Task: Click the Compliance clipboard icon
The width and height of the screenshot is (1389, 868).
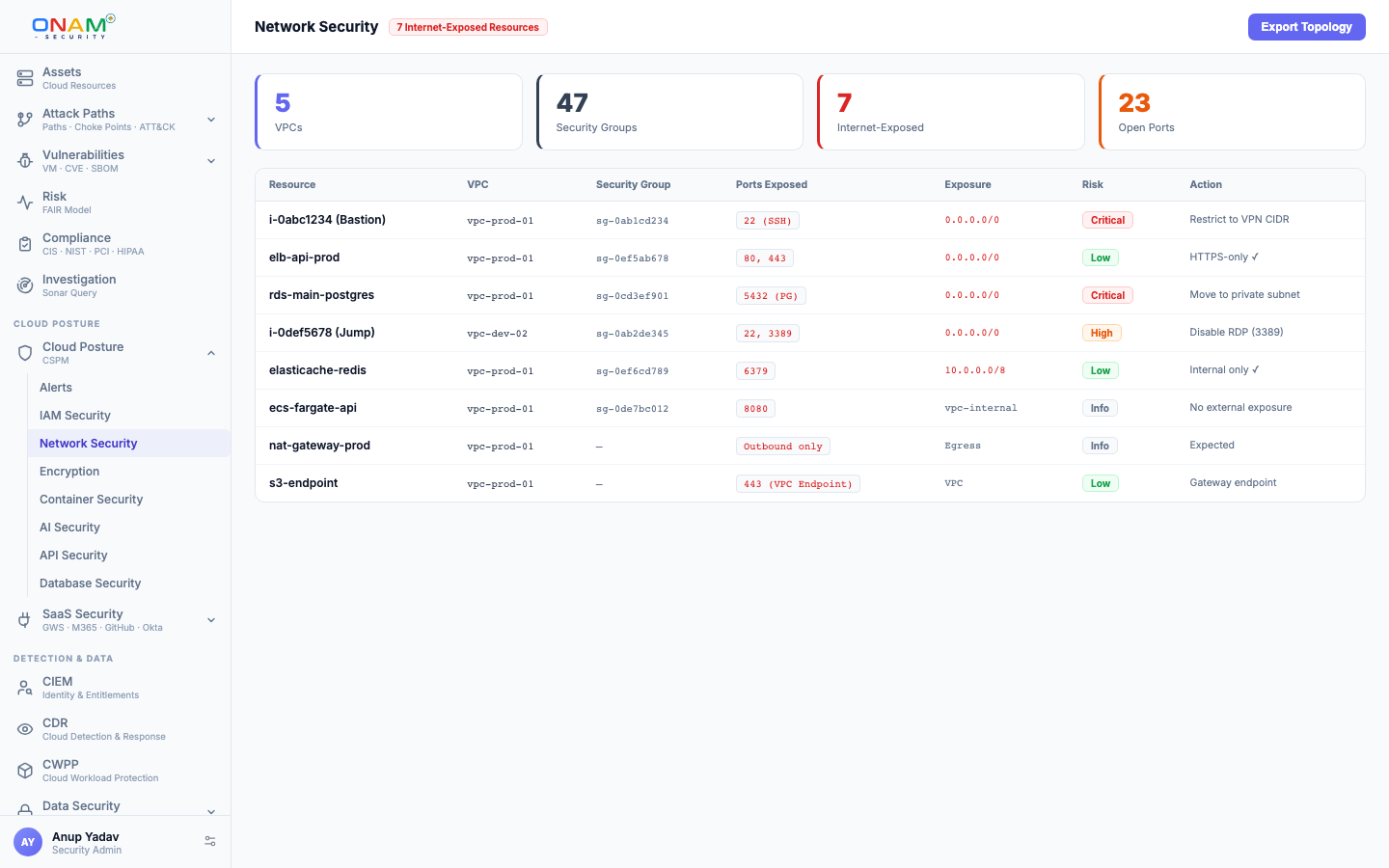Action: pyautogui.click(x=25, y=244)
